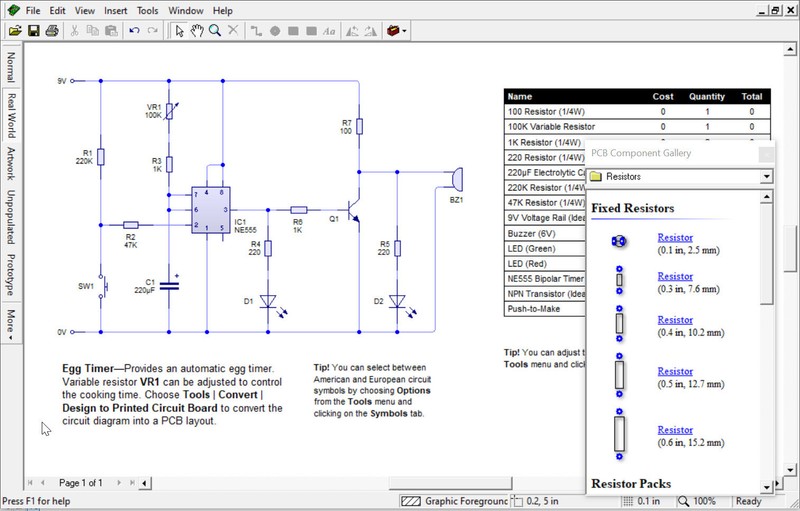The height and width of the screenshot is (511, 800).
Task: Save the document using the floppy disk icon
Action: click(x=33, y=31)
